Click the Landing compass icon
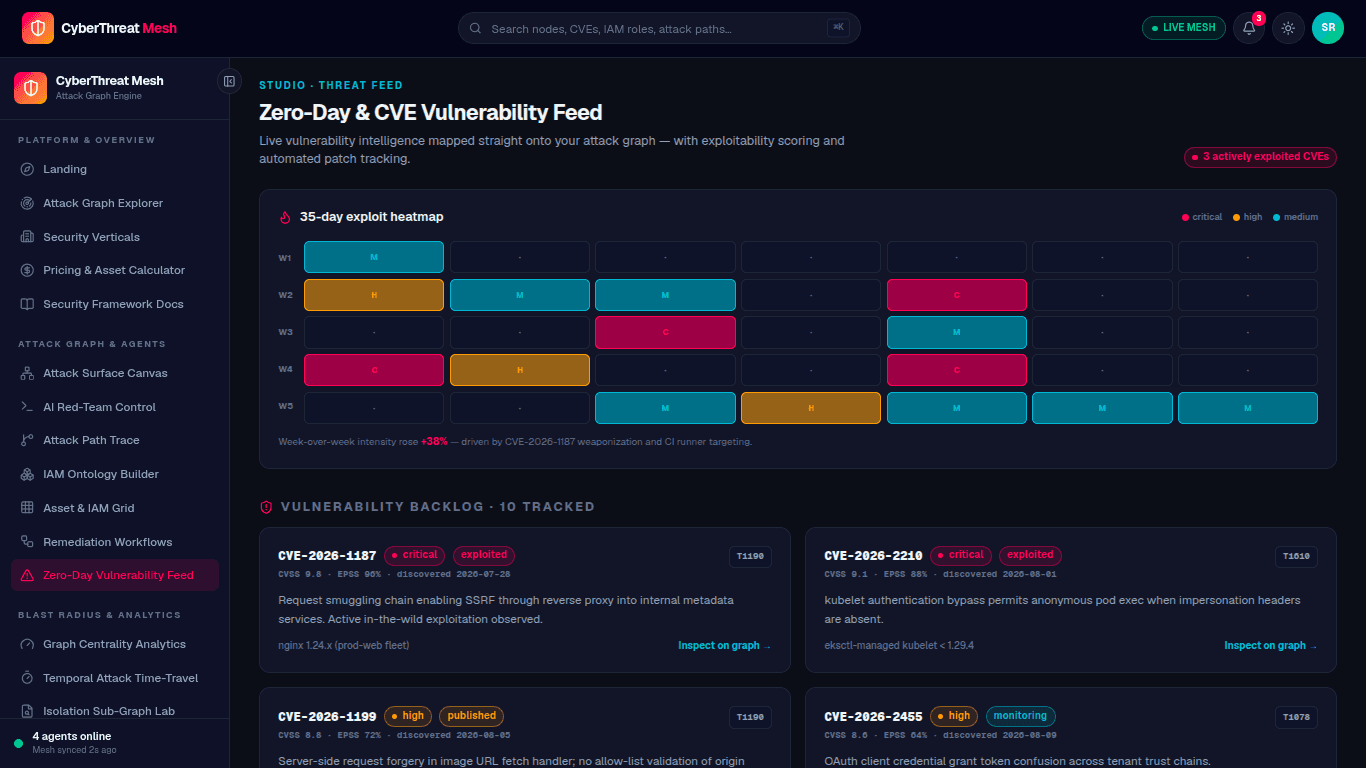The image size is (1366, 768). [x=27, y=169]
